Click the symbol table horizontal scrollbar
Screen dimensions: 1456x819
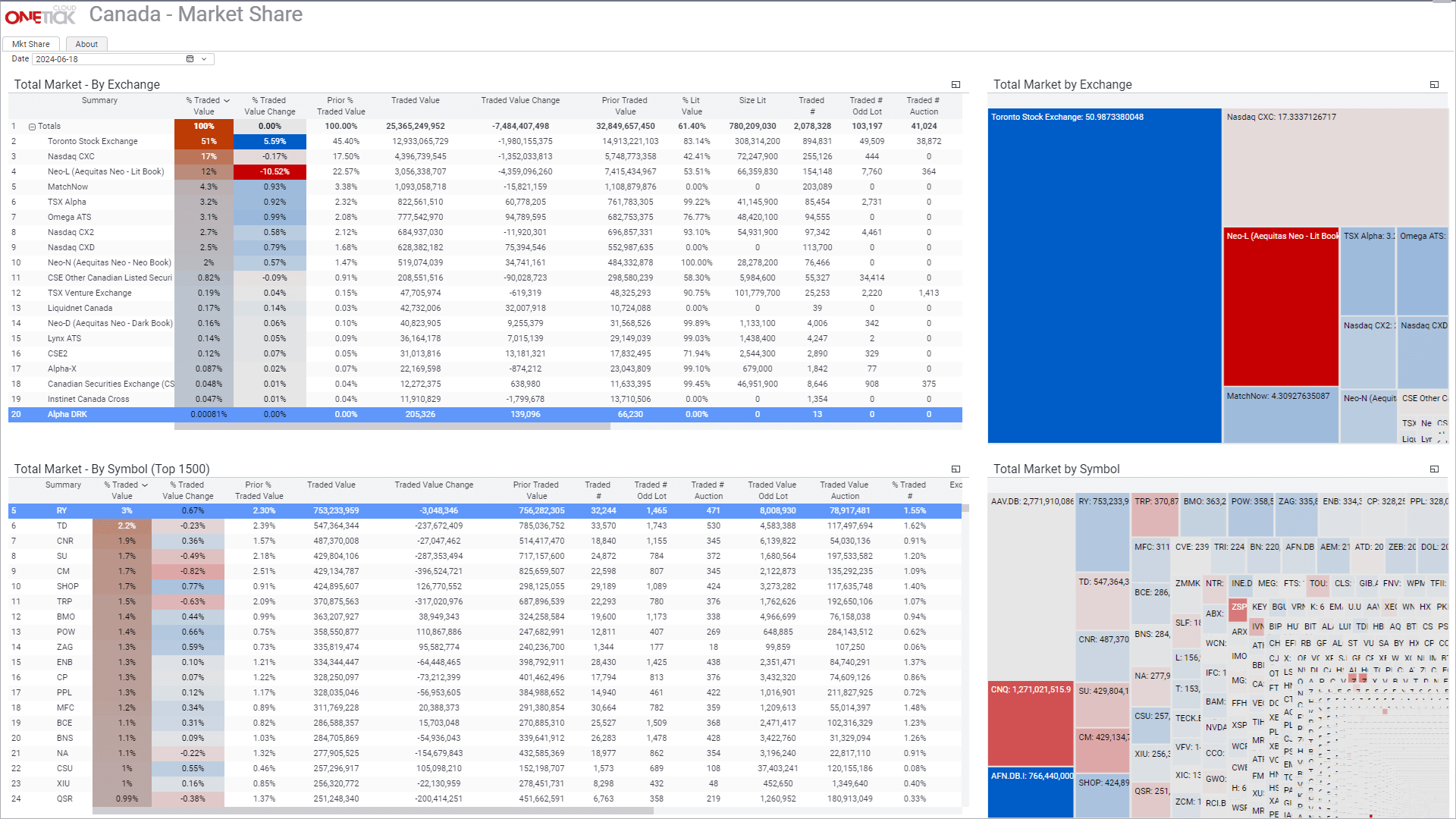pyautogui.click(x=372, y=811)
